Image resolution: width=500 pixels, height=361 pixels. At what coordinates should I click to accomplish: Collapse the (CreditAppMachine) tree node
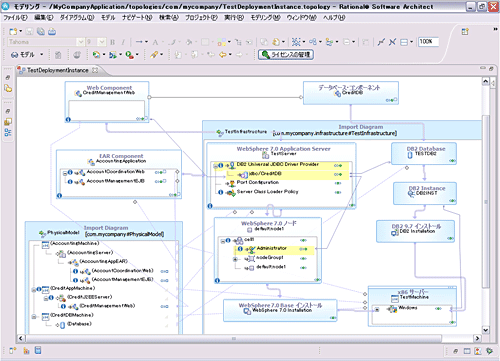coord(34,290)
